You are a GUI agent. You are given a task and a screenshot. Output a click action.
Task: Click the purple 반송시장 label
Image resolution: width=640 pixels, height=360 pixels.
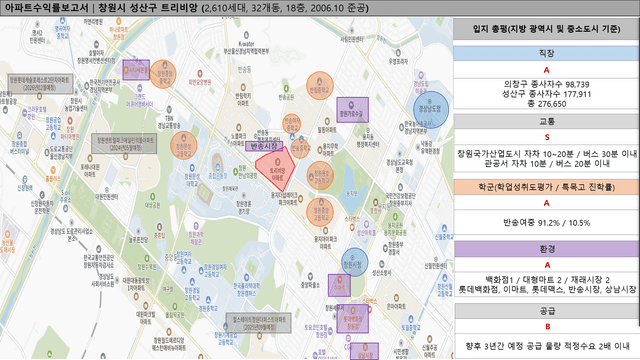coord(264,146)
